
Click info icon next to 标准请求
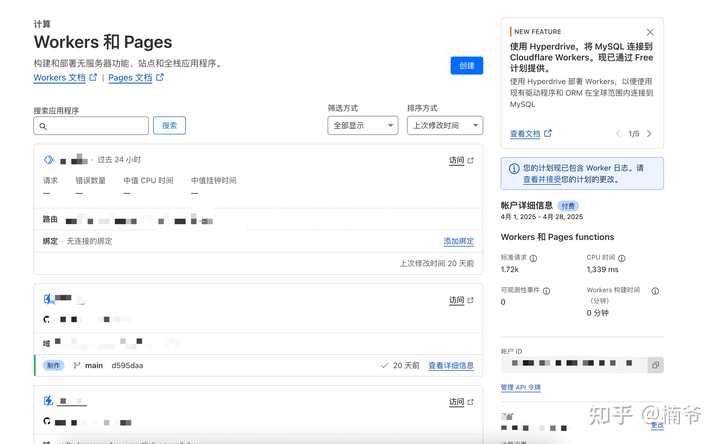[x=533, y=259]
